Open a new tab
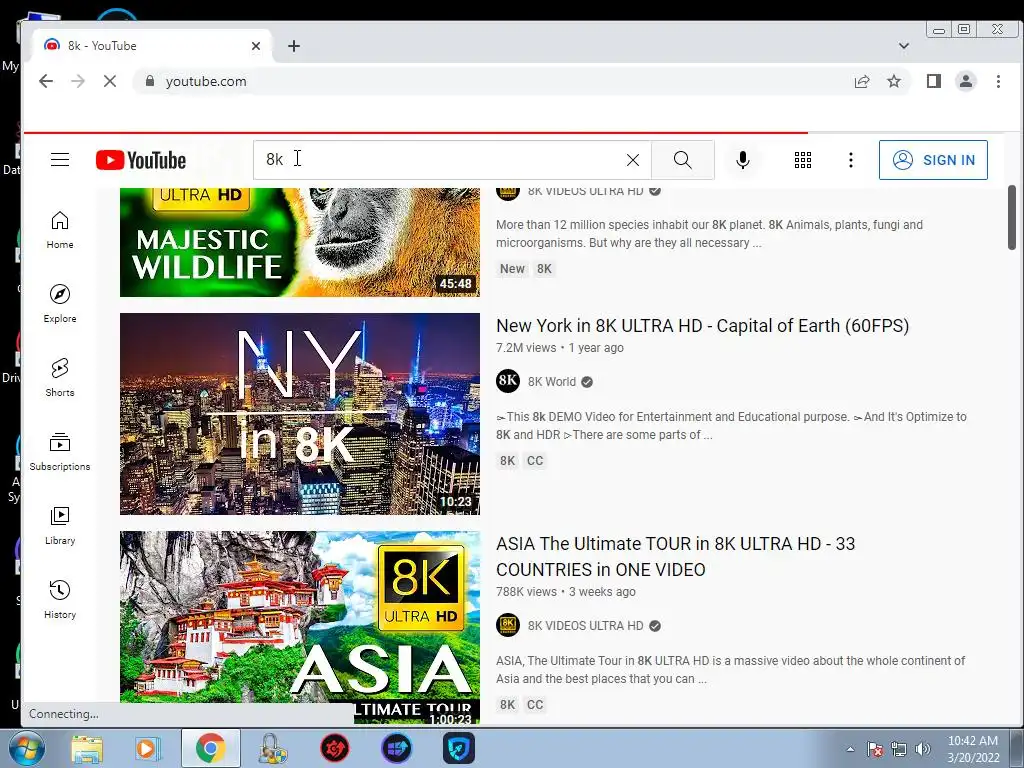Image resolution: width=1024 pixels, height=768 pixels. [294, 46]
